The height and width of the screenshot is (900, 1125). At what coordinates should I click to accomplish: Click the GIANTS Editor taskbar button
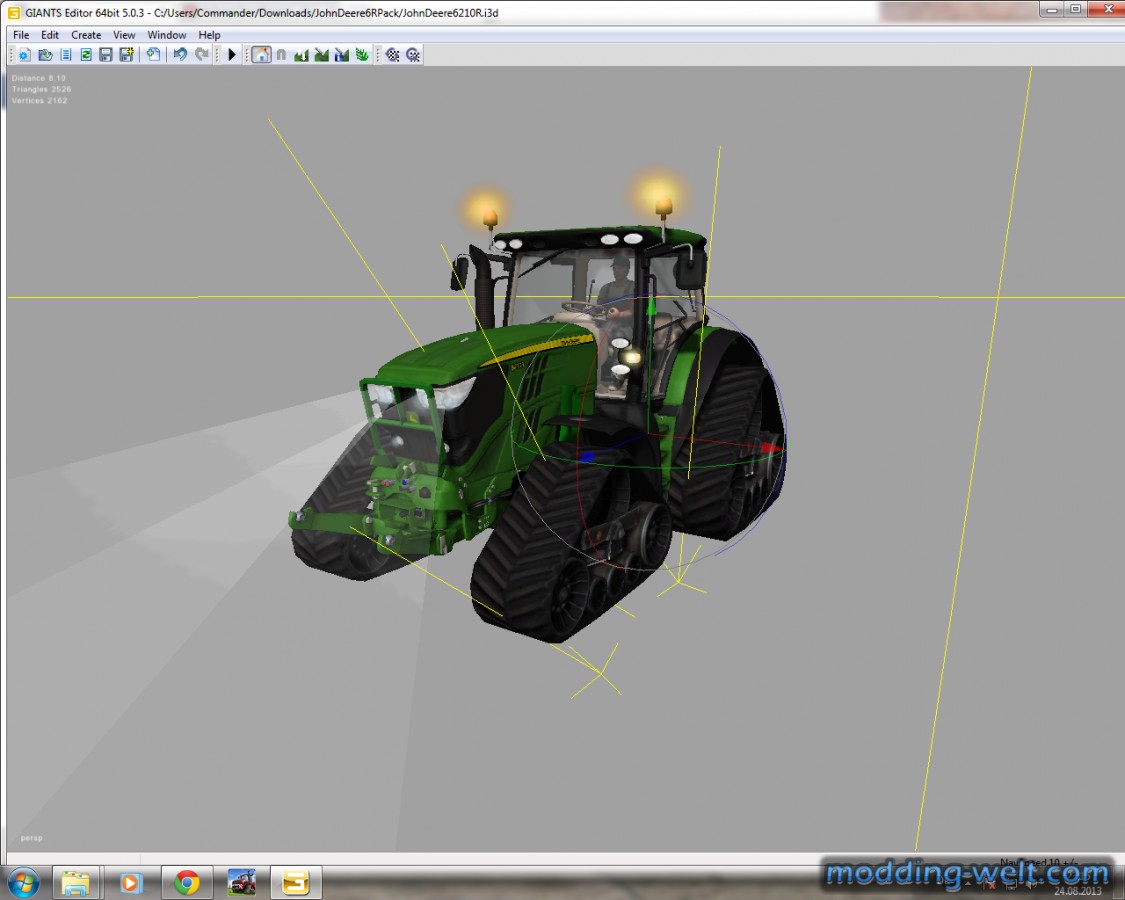click(x=295, y=883)
